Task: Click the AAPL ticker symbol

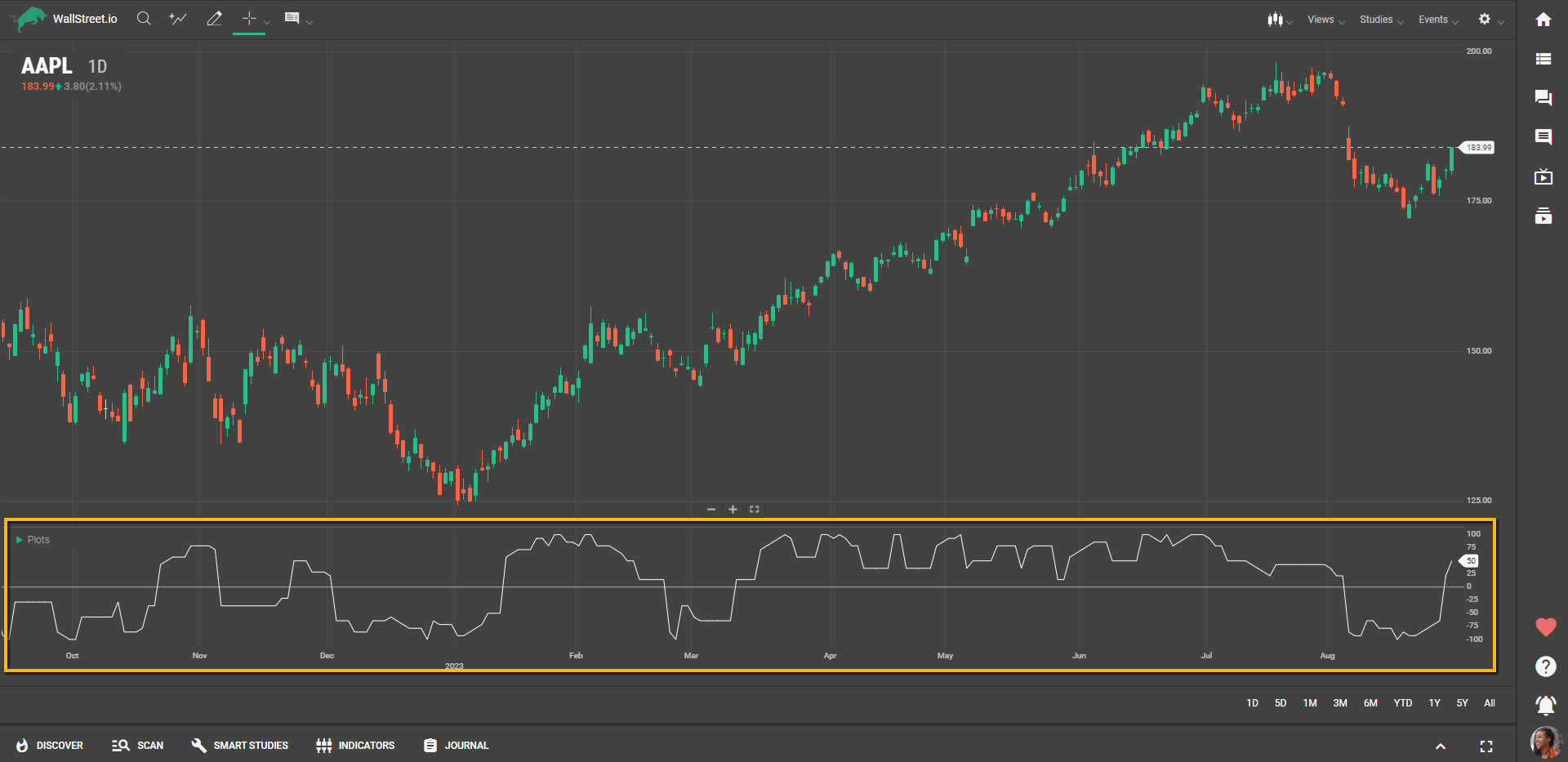Action: (x=47, y=66)
